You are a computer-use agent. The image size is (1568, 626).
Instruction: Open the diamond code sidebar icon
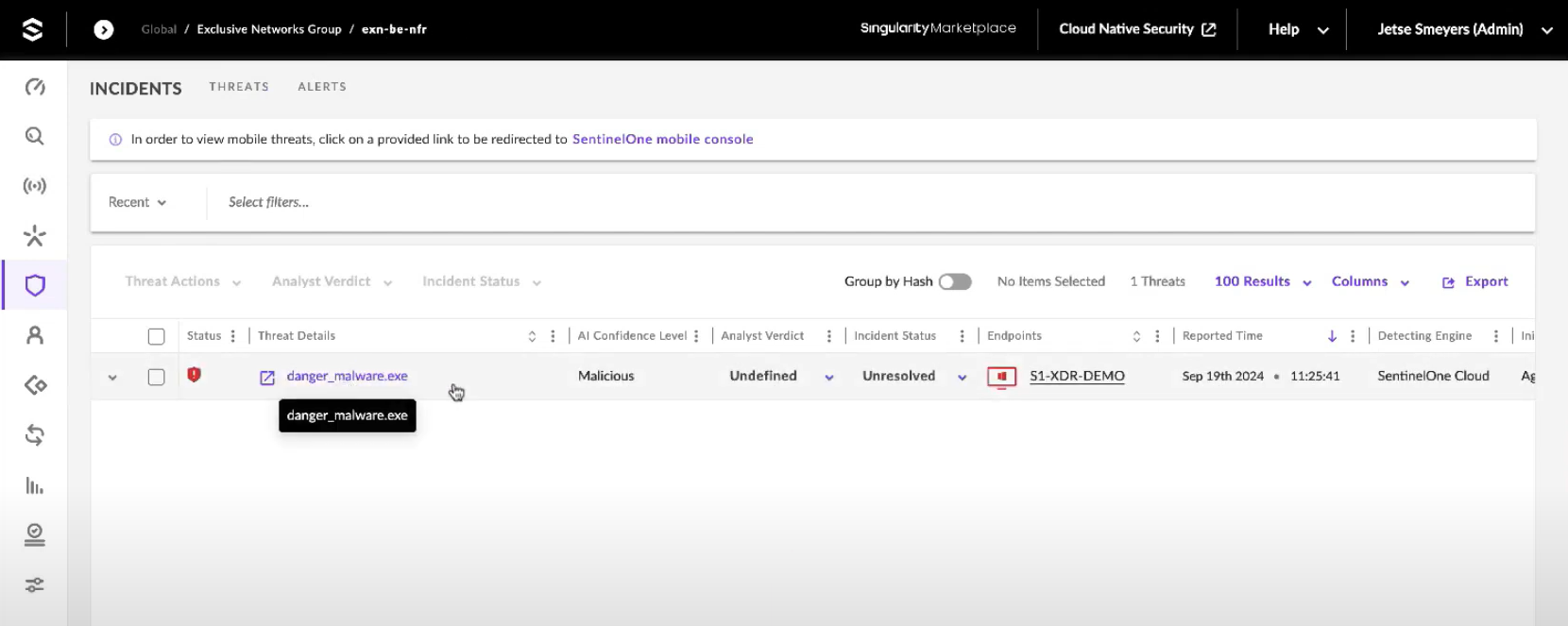[35, 385]
